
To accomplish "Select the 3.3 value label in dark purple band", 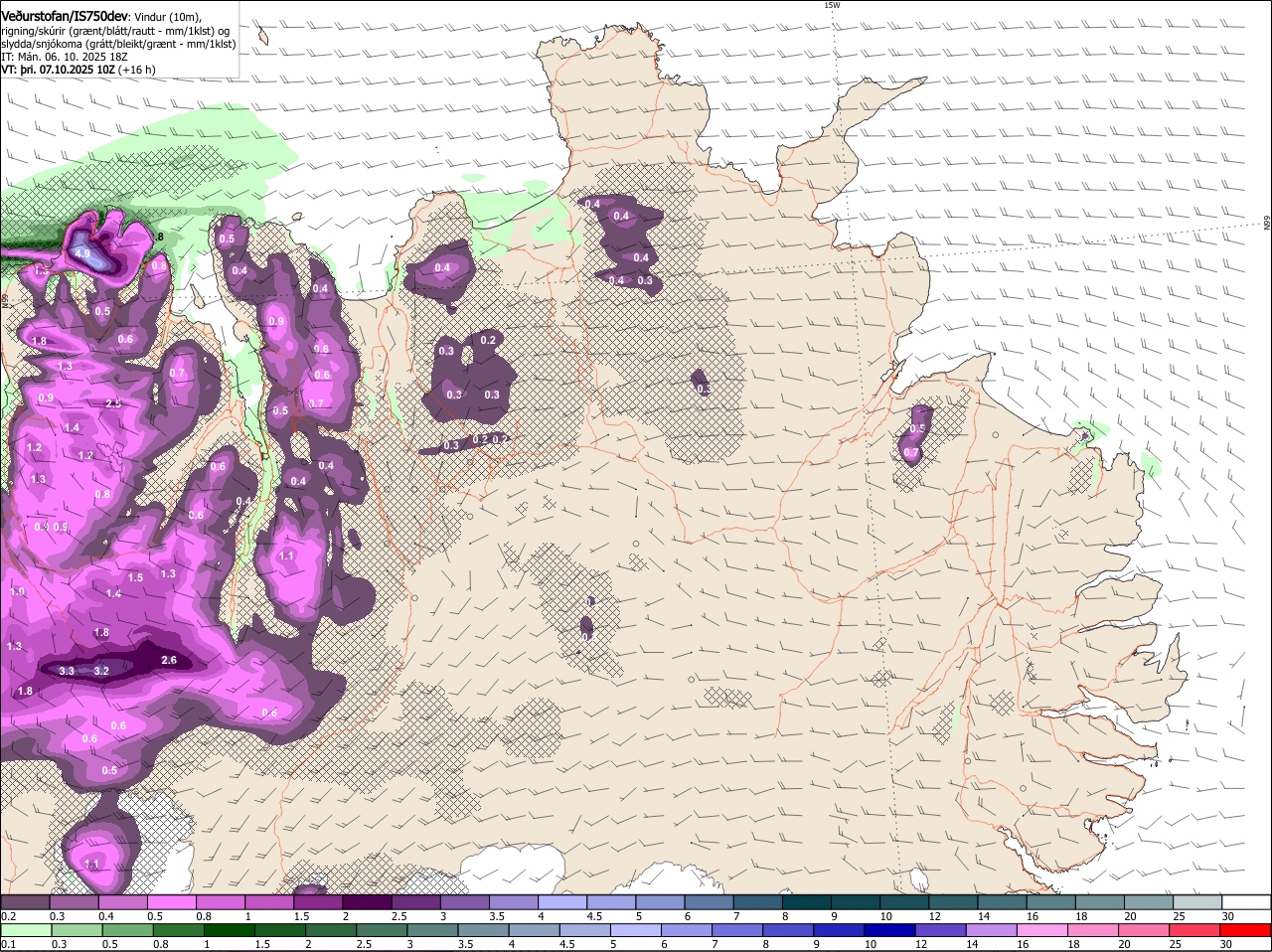I will click(67, 671).
